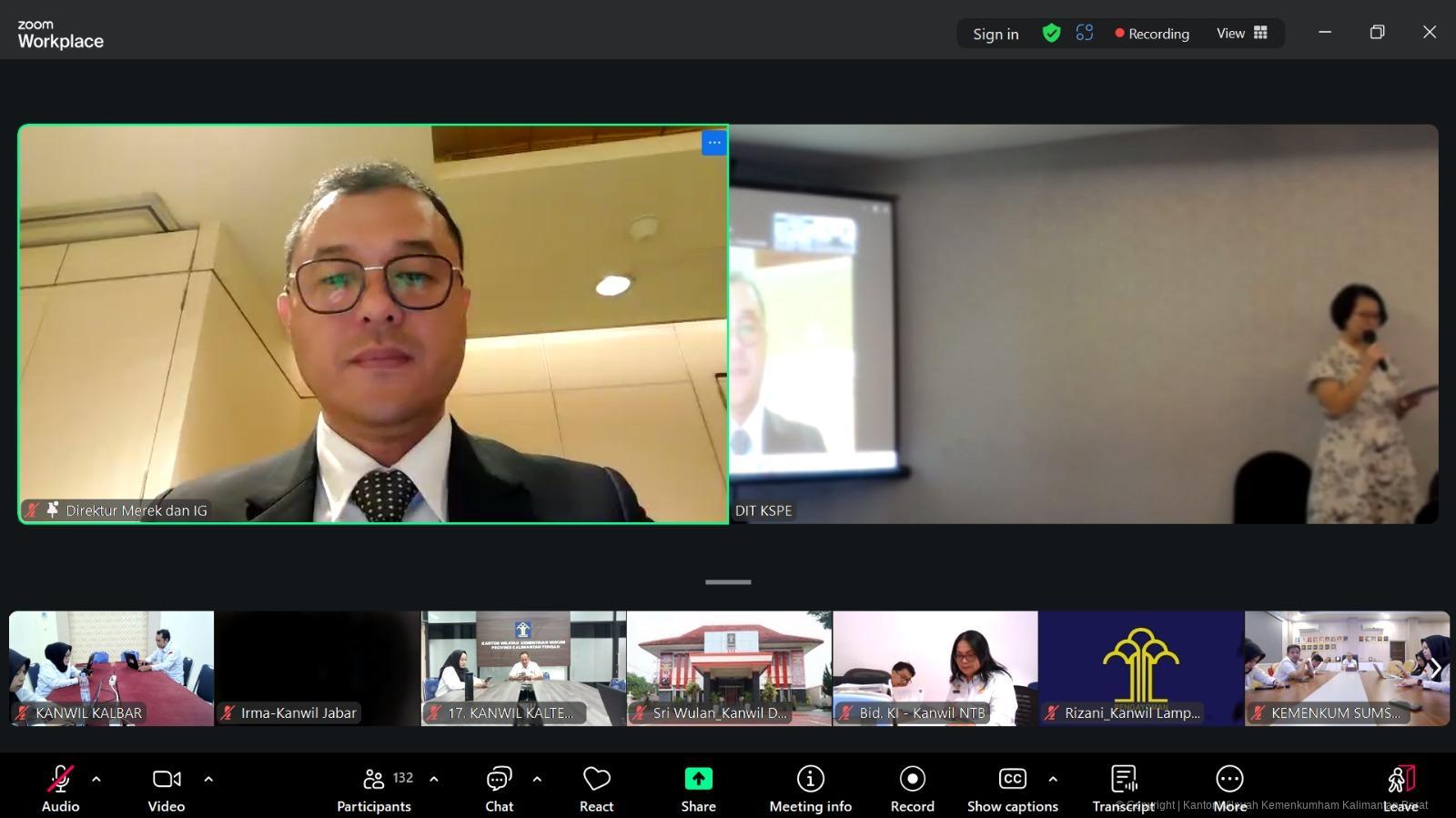The height and width of the screenshot is (818, 1456).
Task: Click the Sign in button
Action: click(x=996, y=34)
